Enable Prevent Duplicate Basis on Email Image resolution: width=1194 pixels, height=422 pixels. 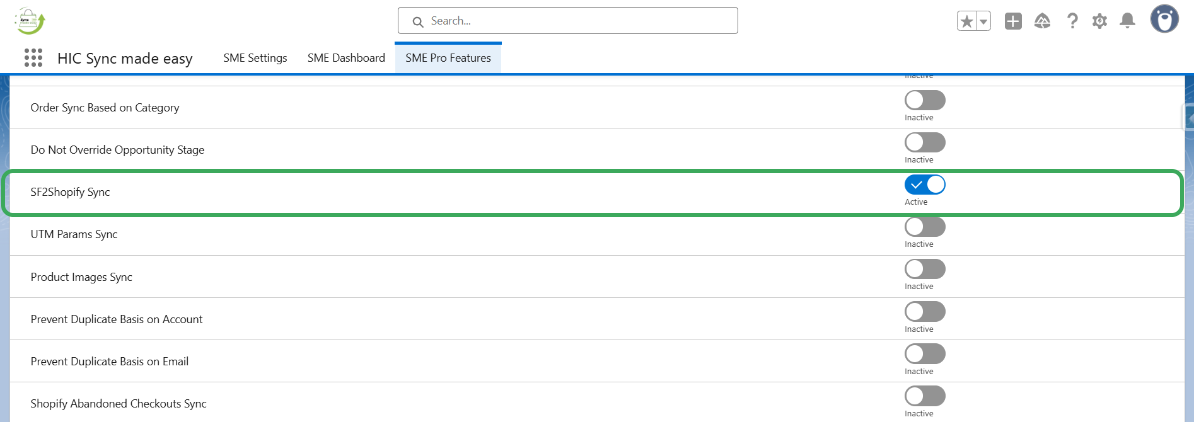tap(925, 354)
